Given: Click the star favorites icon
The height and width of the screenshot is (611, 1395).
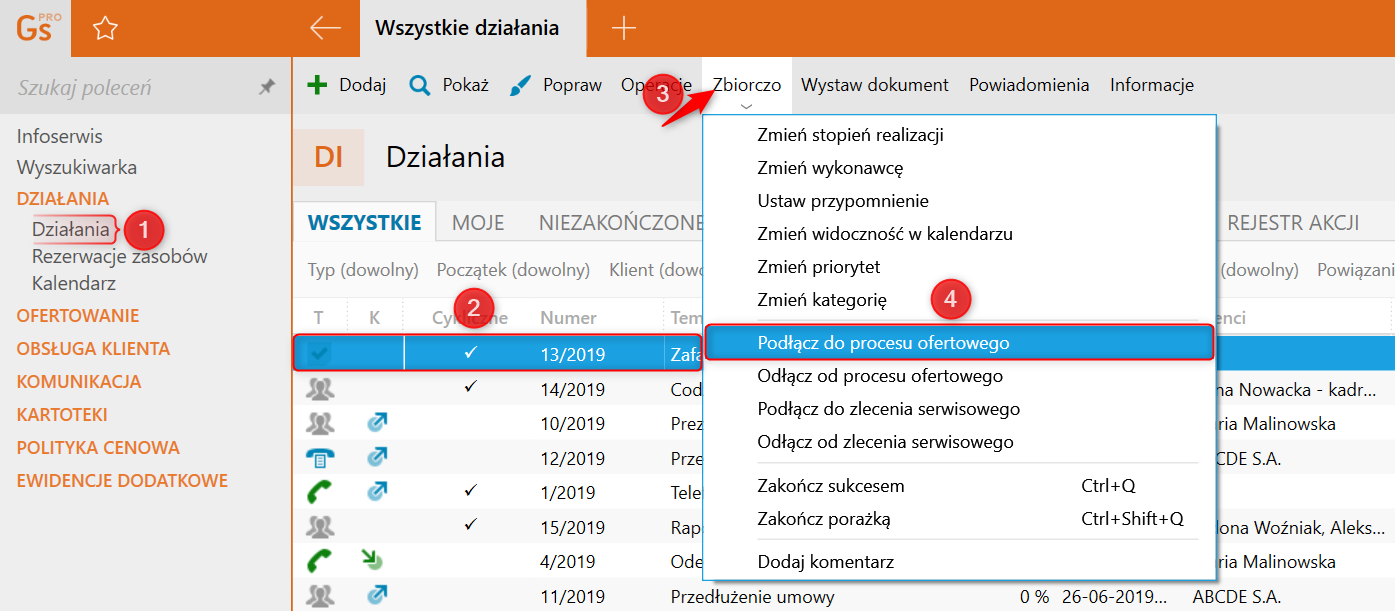Looking at the screenshot, I should tap(105, 29).
